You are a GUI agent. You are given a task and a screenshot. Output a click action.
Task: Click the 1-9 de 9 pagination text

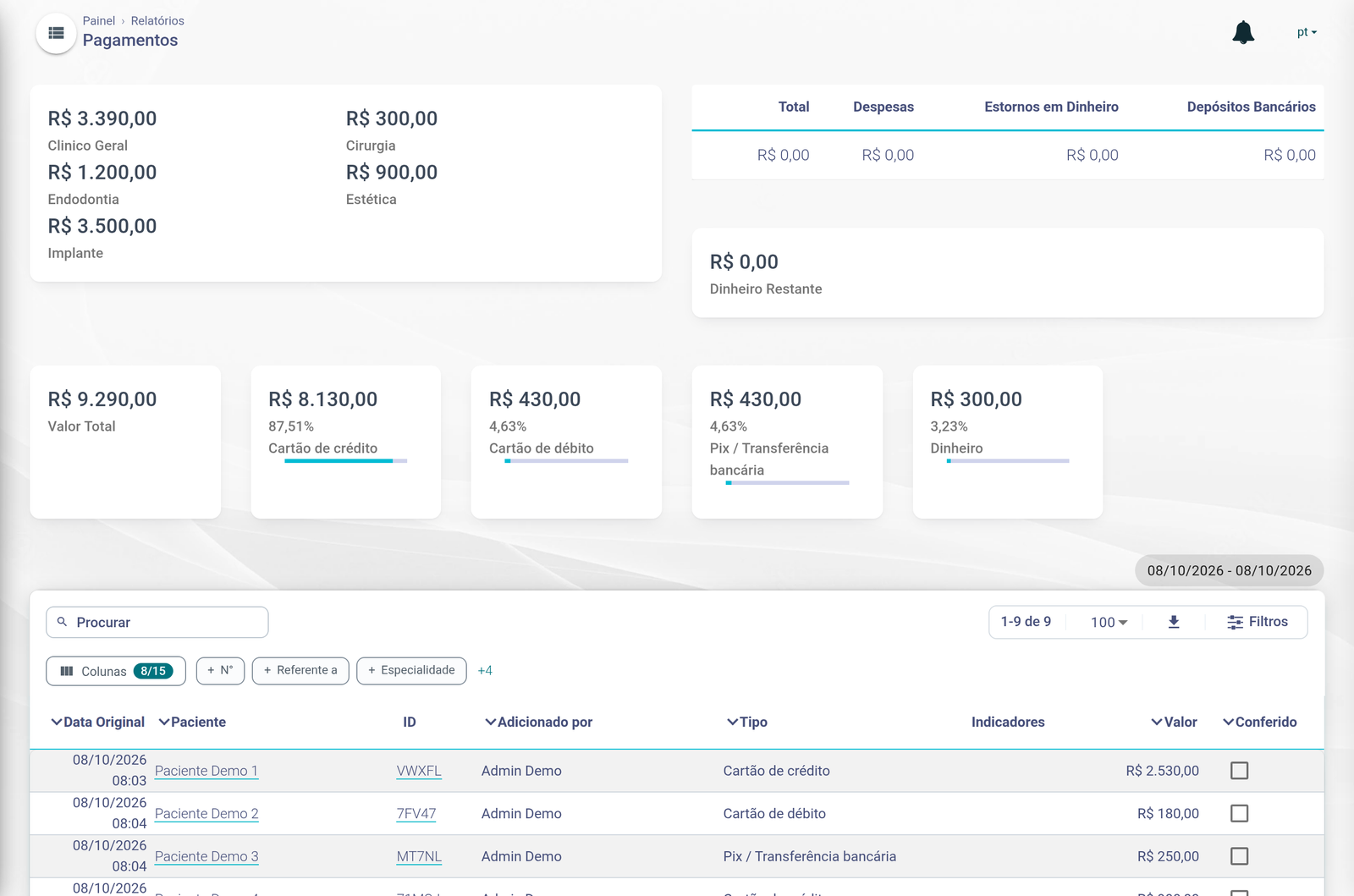(x=1026, y=622)
